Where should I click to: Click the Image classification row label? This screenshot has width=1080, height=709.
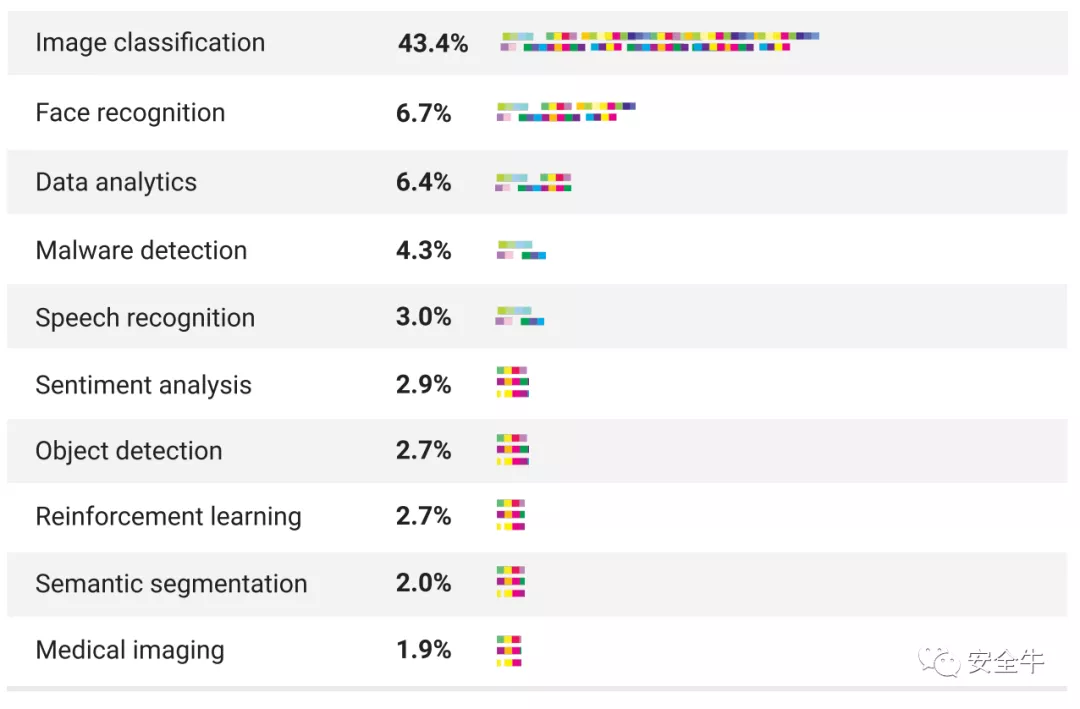(x=150, y=43)
